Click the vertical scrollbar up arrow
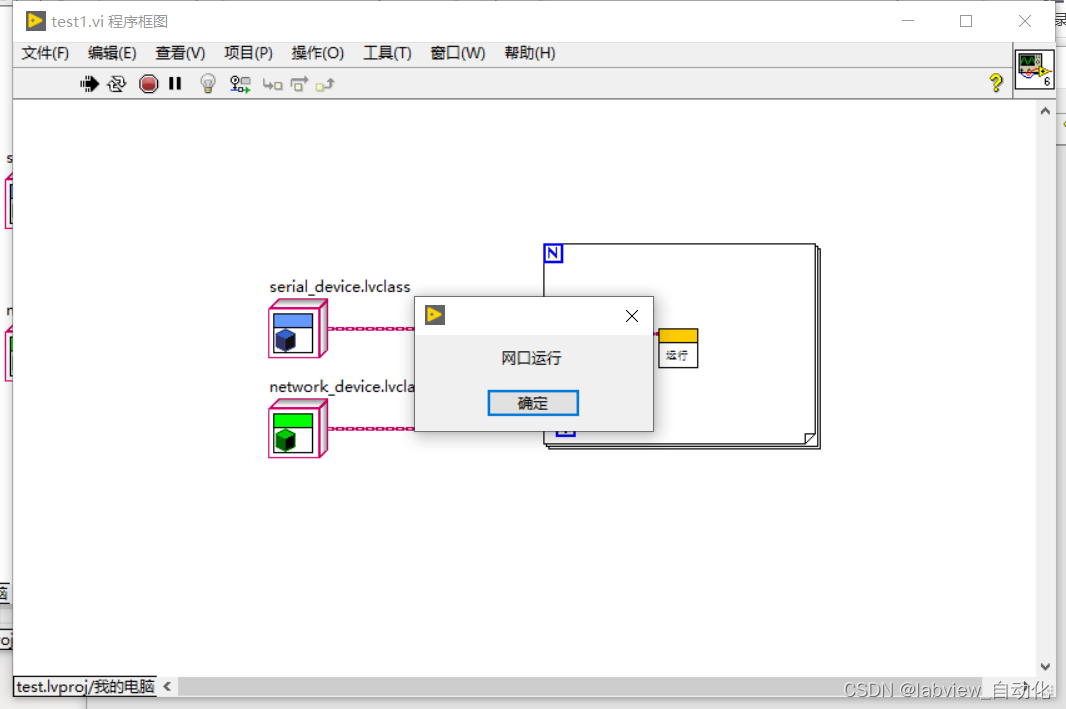Image resolution: width=1066 pixels, height=709 pixels. click(1045, 111)
